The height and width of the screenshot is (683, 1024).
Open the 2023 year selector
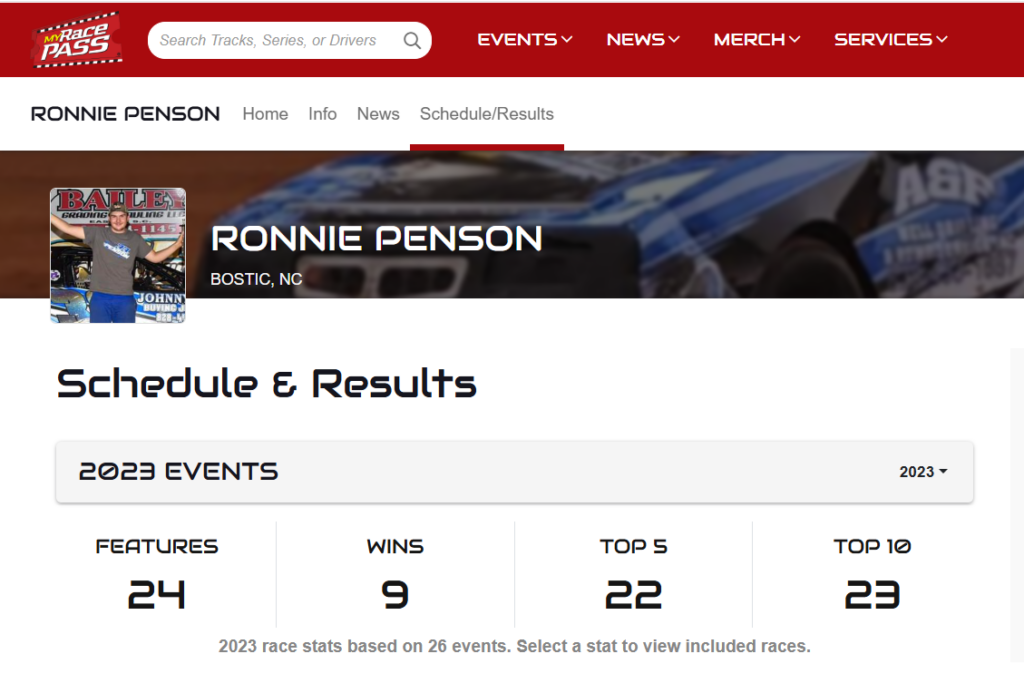[x=923, y=472]
